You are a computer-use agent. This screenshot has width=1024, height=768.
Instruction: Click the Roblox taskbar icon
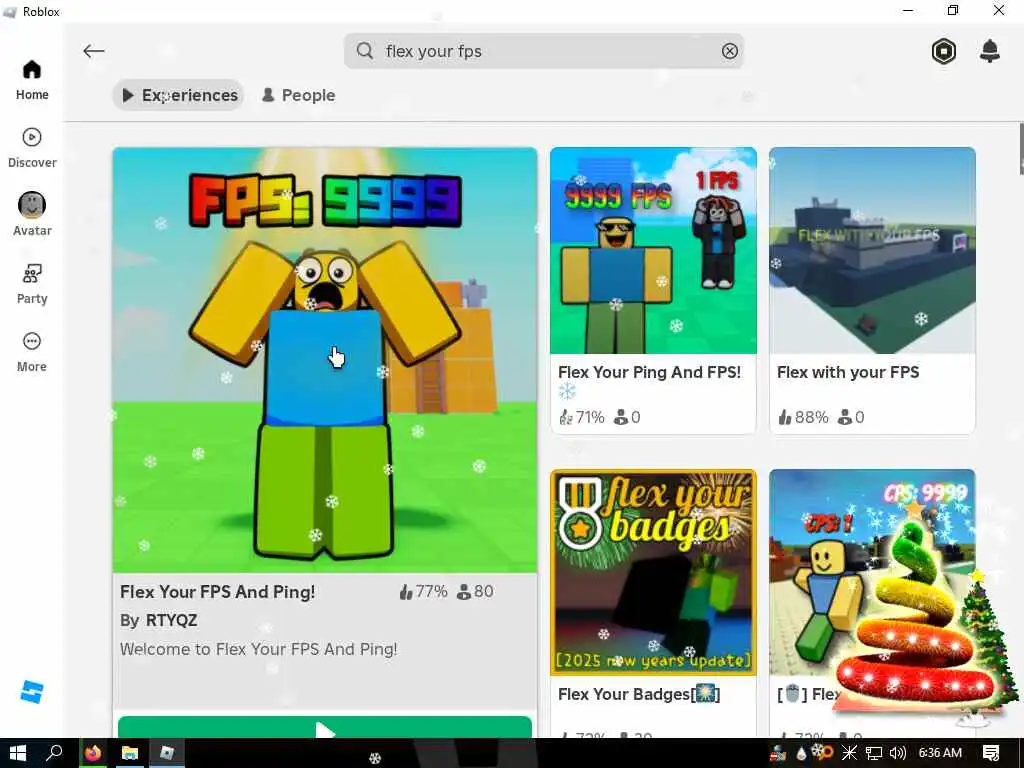pos(167,753)
